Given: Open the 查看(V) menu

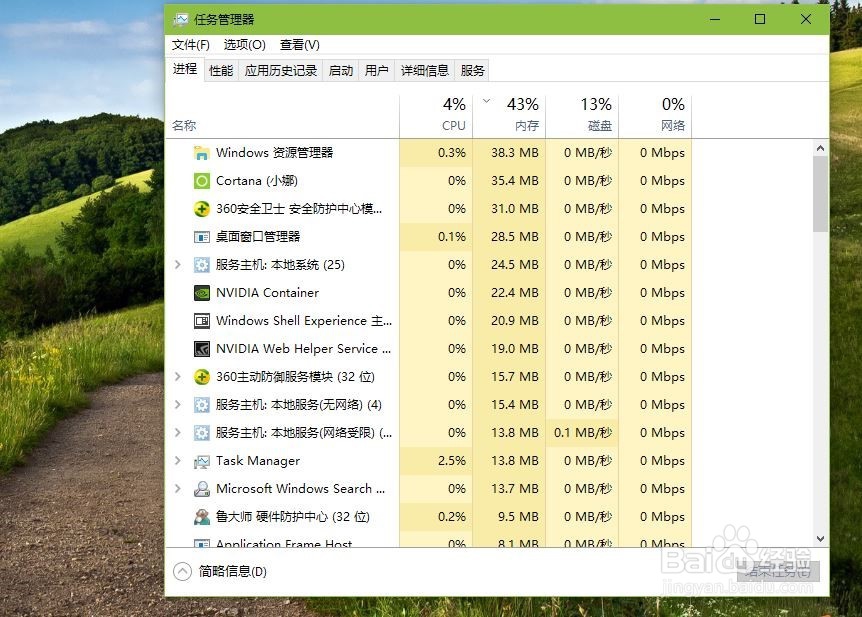Looking at the screenshot, I should [300, 45].
